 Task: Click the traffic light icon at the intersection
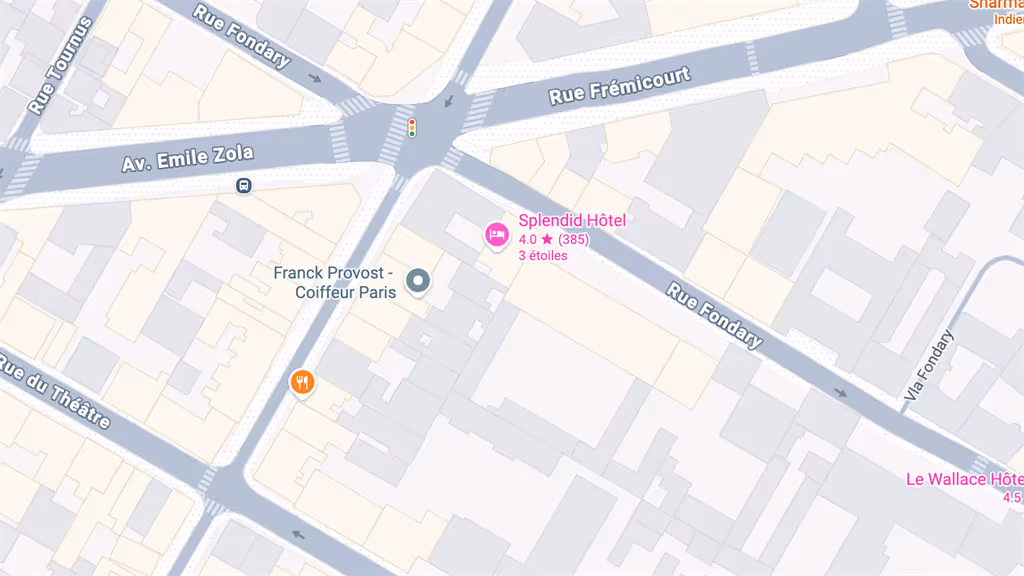click(412, 128)
